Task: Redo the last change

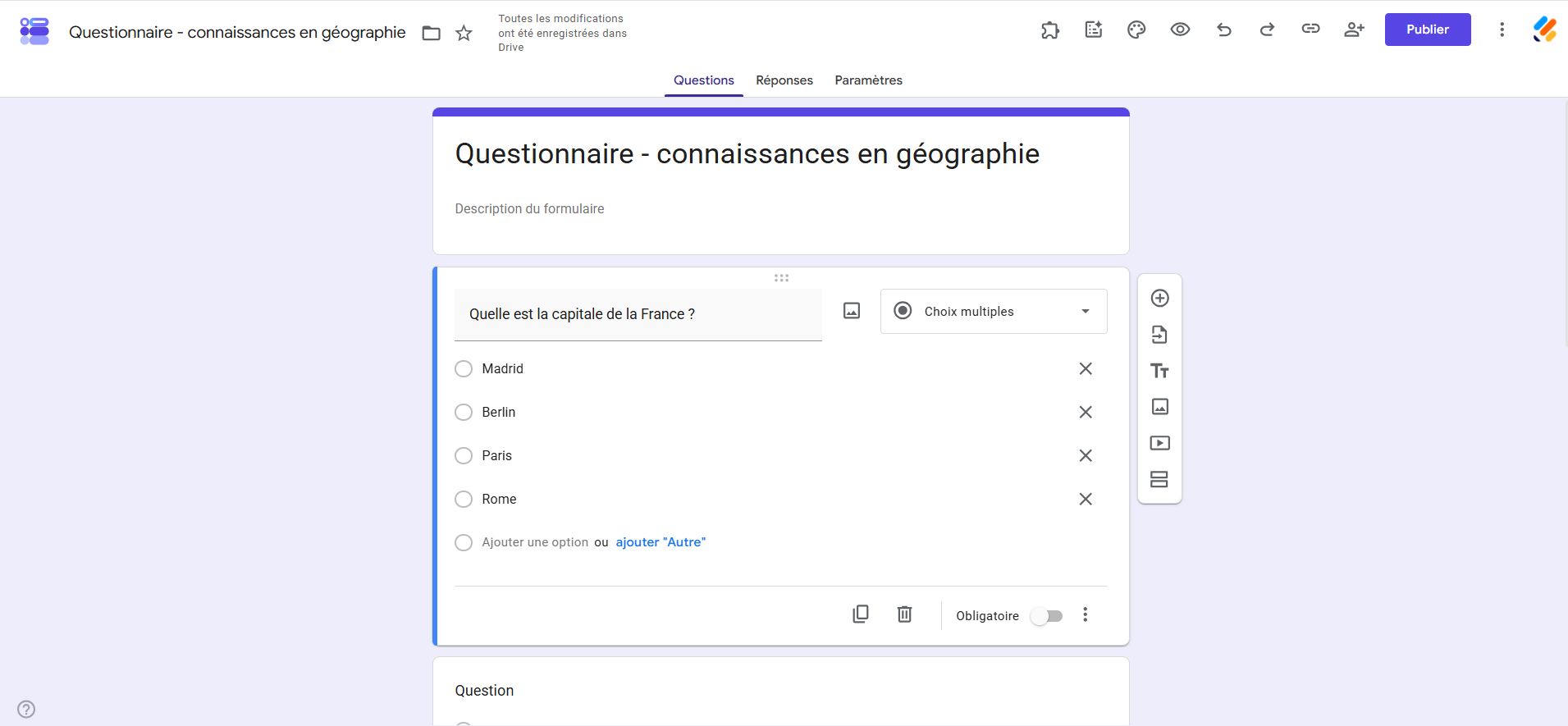Action: point(1267,30)
